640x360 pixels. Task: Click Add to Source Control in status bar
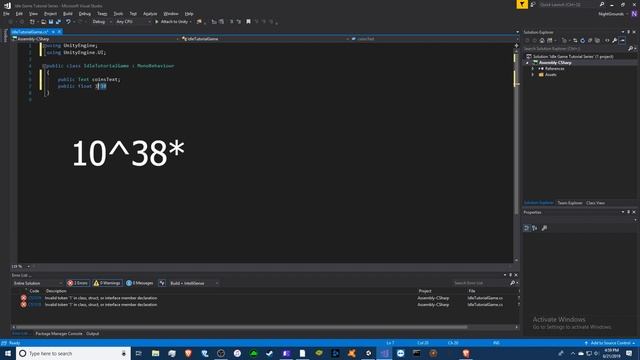(610, 343)
